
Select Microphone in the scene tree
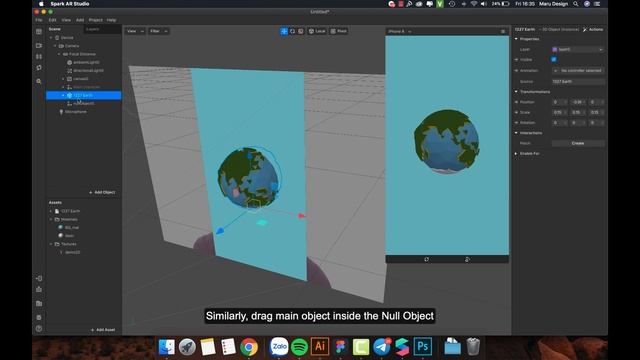pos(76,111)
